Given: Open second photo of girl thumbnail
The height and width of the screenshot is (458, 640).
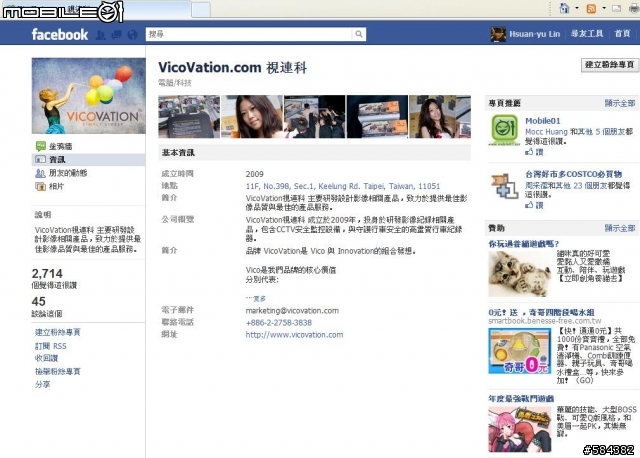Looking at the screenshot, I should pyautogui.click(x=252, y=117).
